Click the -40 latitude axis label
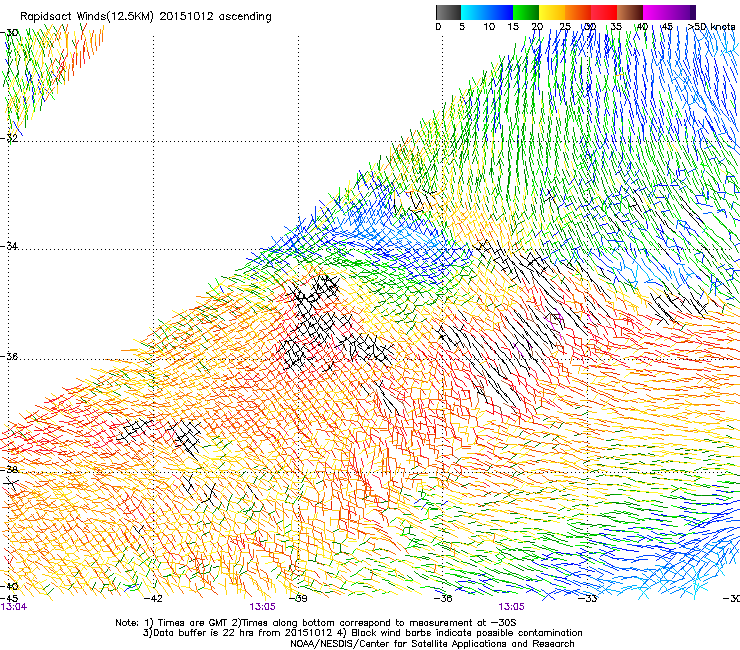740x650 pixels. [9, 586]
